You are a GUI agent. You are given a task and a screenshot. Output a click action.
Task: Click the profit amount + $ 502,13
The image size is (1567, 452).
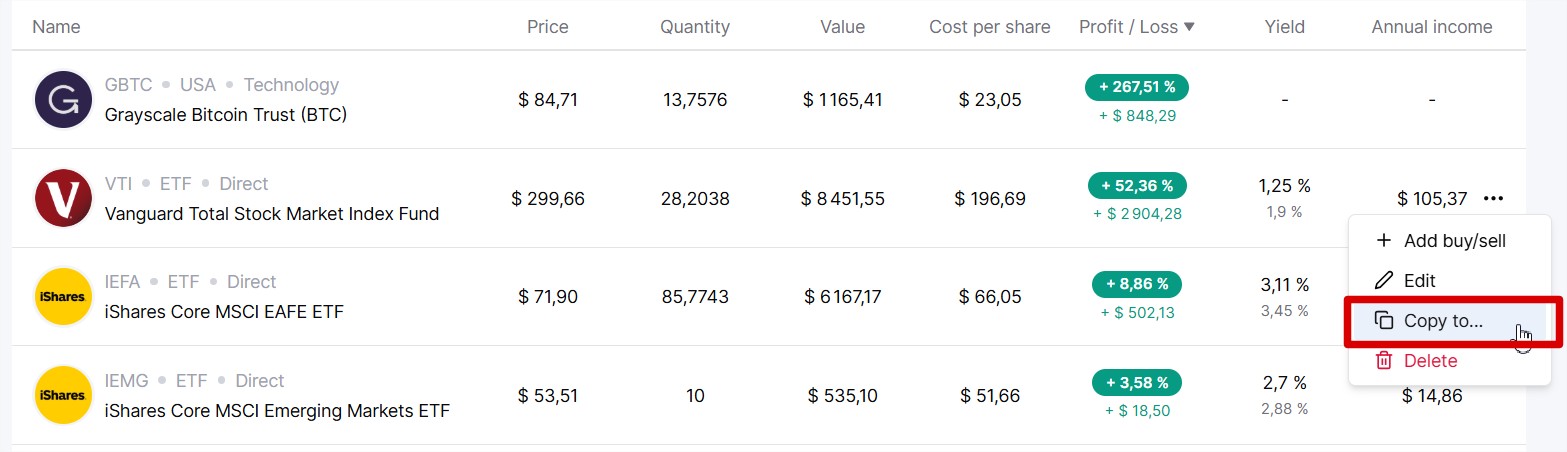coord(1137,312)
